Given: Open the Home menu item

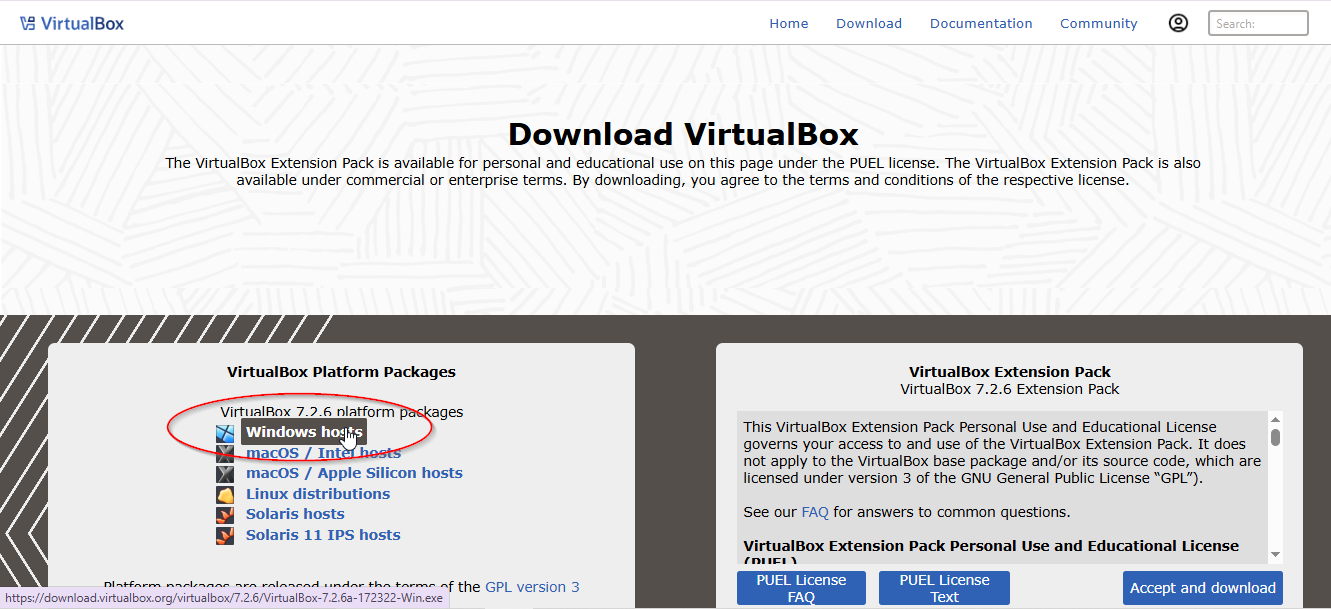Looking at the screenshot, I should pos(788,23).
